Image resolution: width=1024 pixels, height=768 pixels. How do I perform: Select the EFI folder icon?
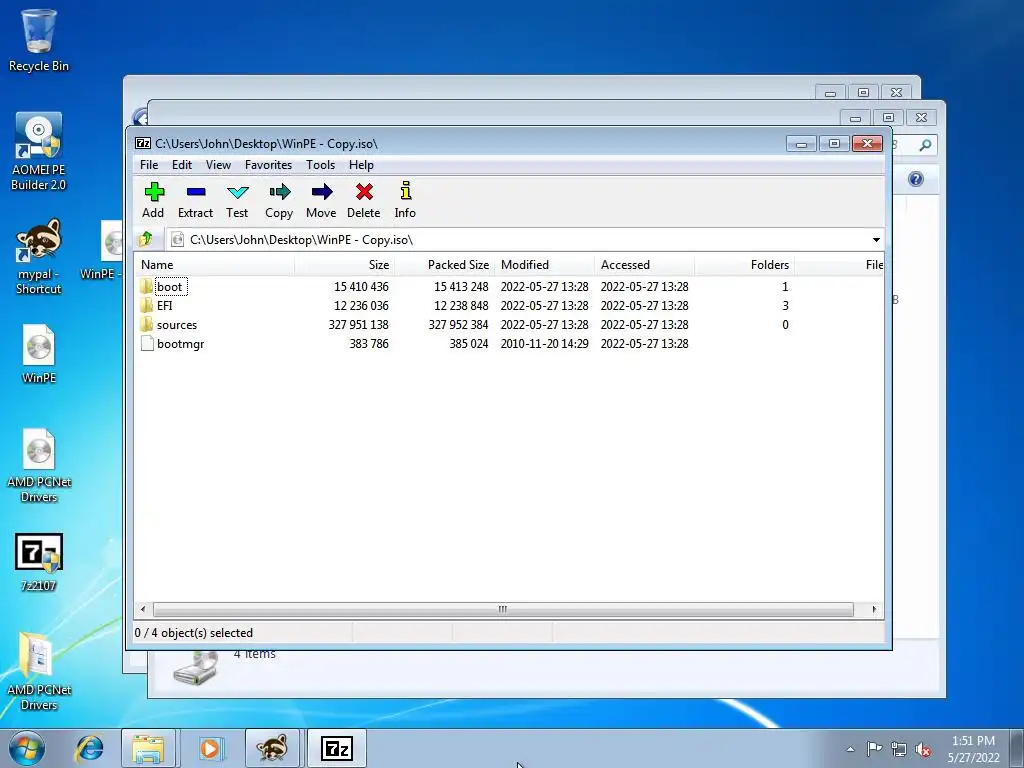tap(146, 306)
